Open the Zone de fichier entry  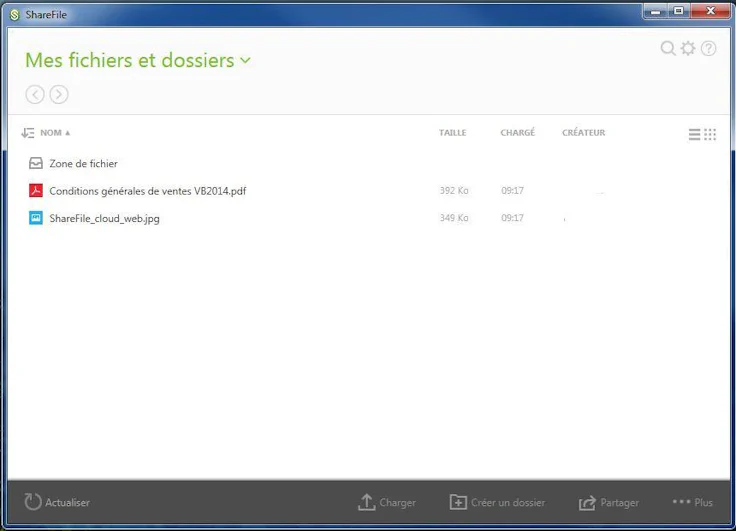(x=84, y=163)
